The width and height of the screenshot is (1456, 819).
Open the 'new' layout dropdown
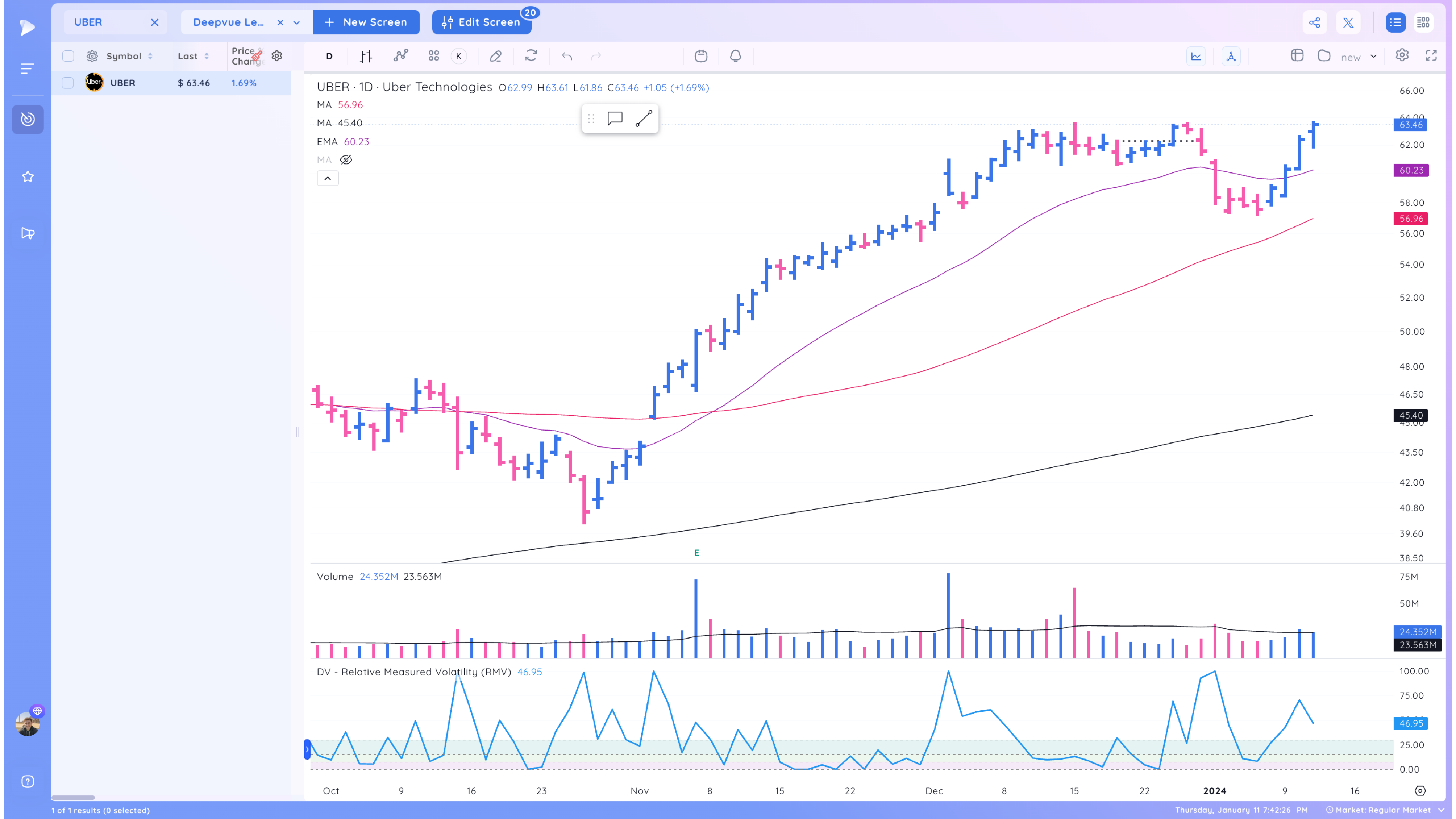tap(1373, 56)
